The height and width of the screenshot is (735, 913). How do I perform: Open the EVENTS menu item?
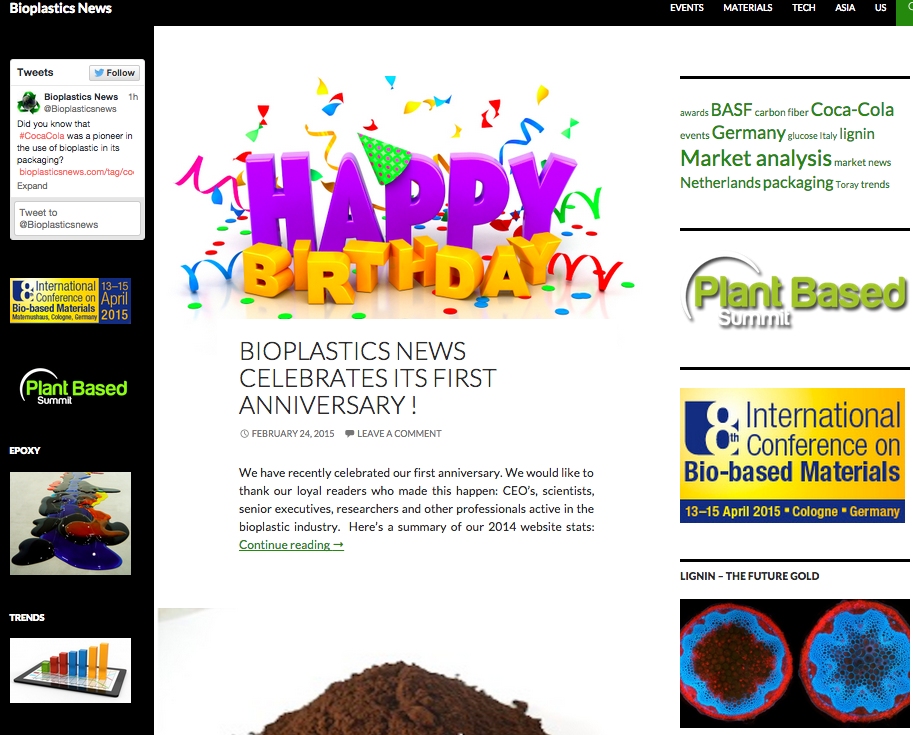(686, 8)
